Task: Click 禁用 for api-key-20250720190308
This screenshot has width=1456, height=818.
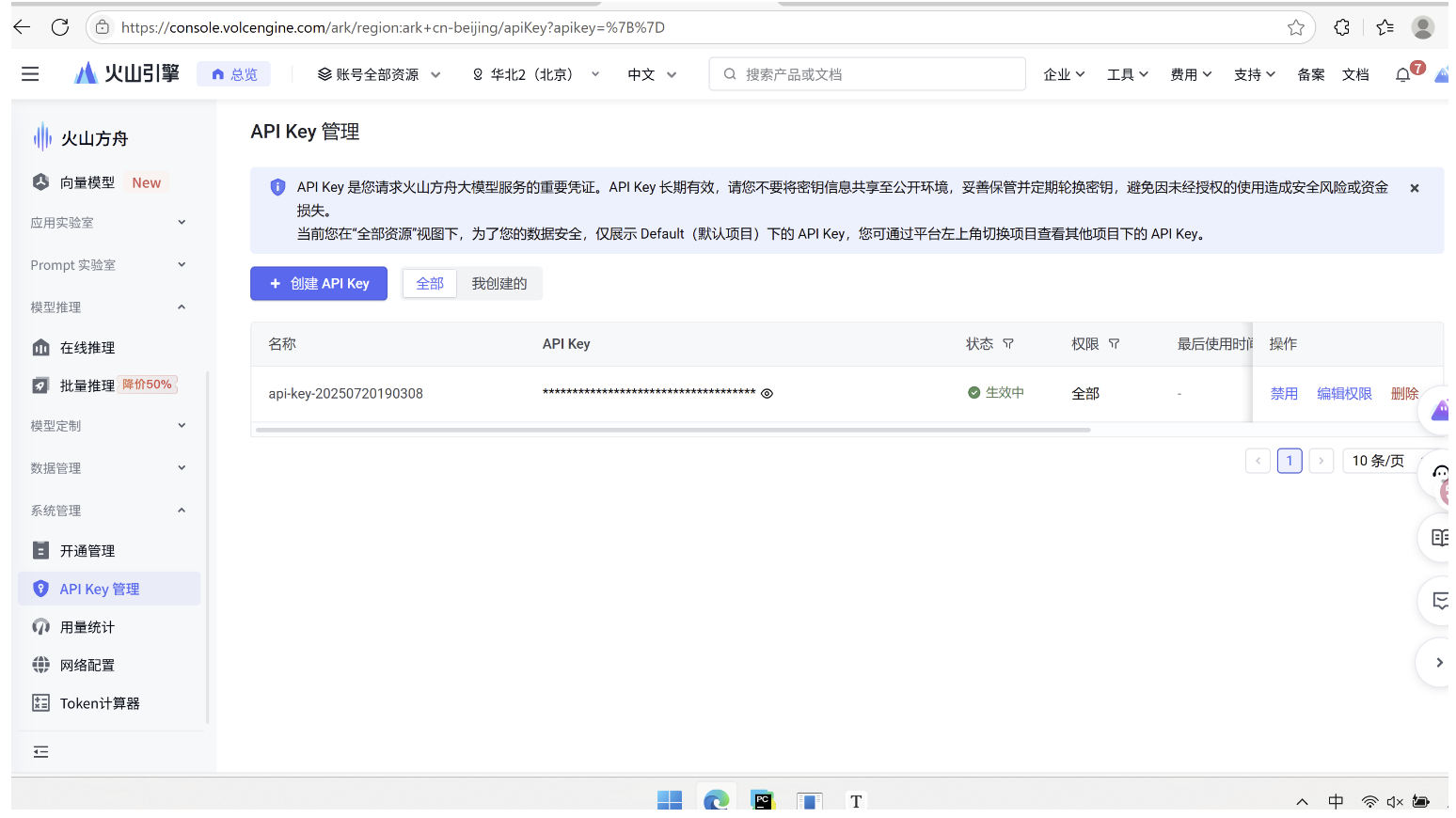Action: 1284,394
